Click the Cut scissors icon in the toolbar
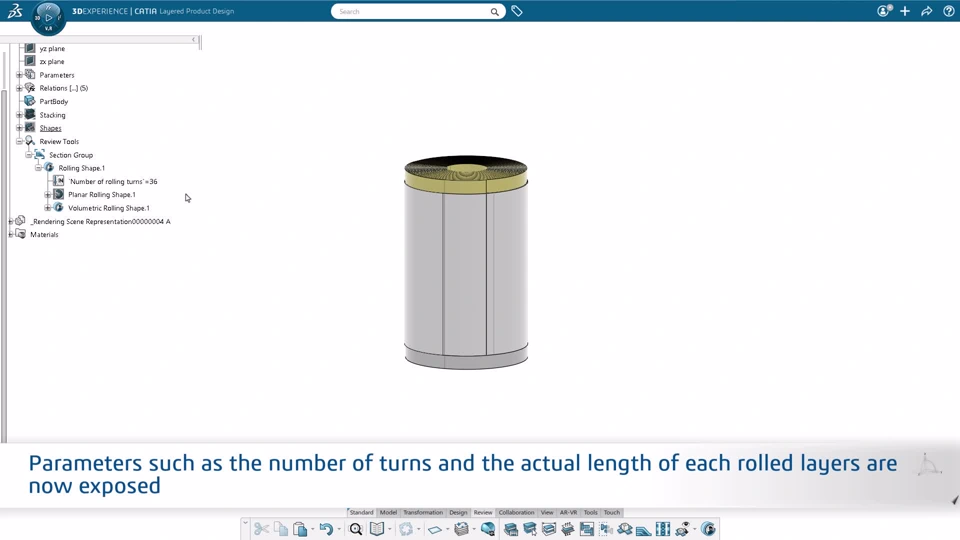Viewport: 960px width, 540px height. pos(261,529)
